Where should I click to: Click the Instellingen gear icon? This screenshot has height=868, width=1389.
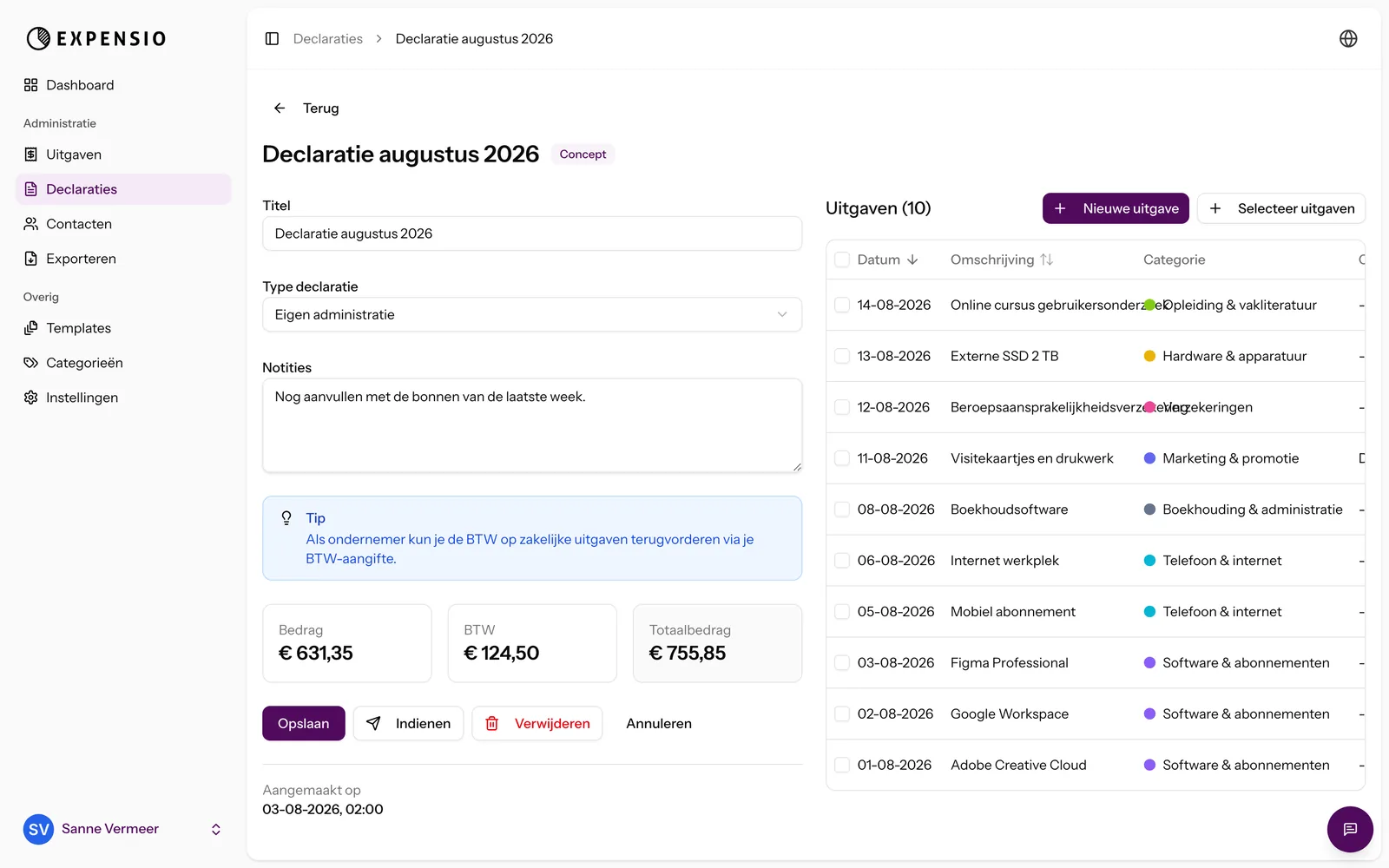[31, 398]
